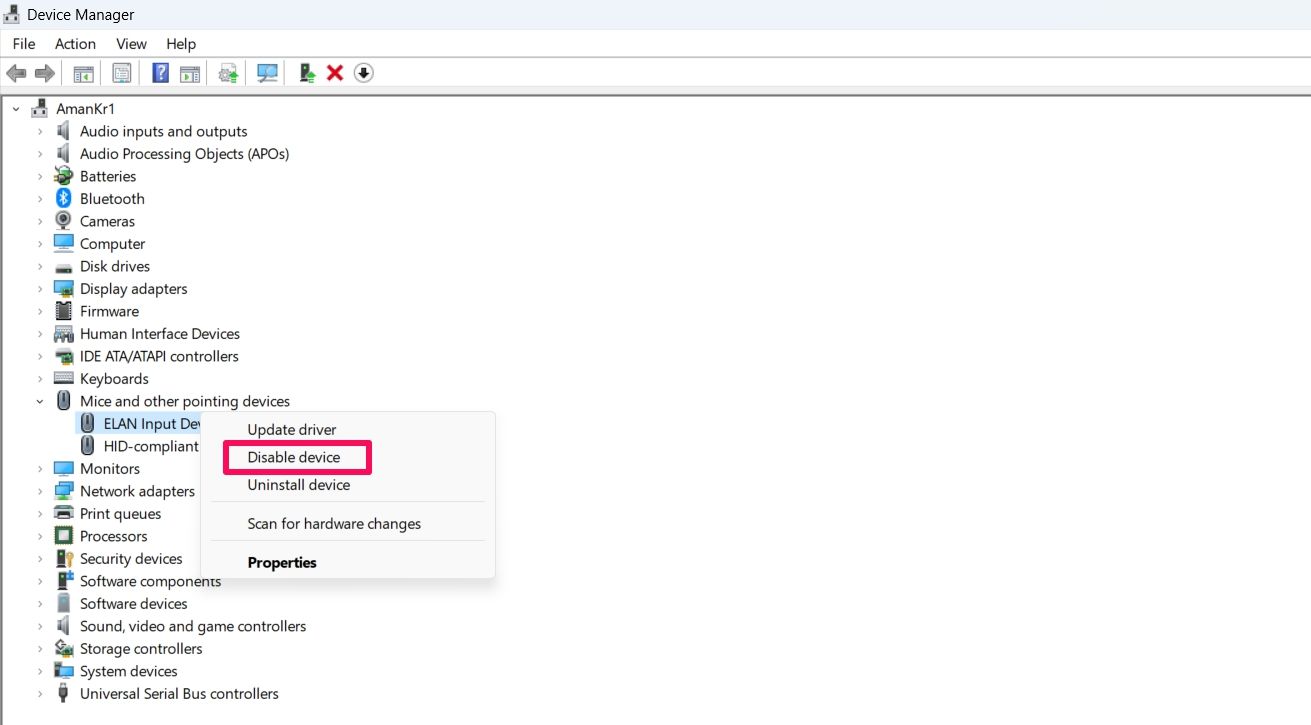Open the View menu
This screenshot has width=1311, height=725.
(x=130, y=43)
